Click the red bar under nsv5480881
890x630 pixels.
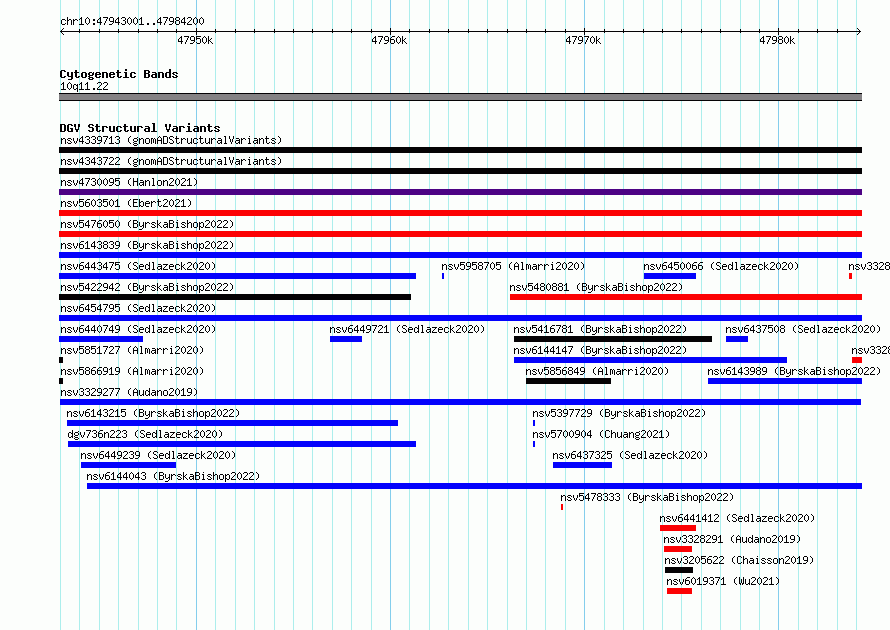click(x=686, y=297)
